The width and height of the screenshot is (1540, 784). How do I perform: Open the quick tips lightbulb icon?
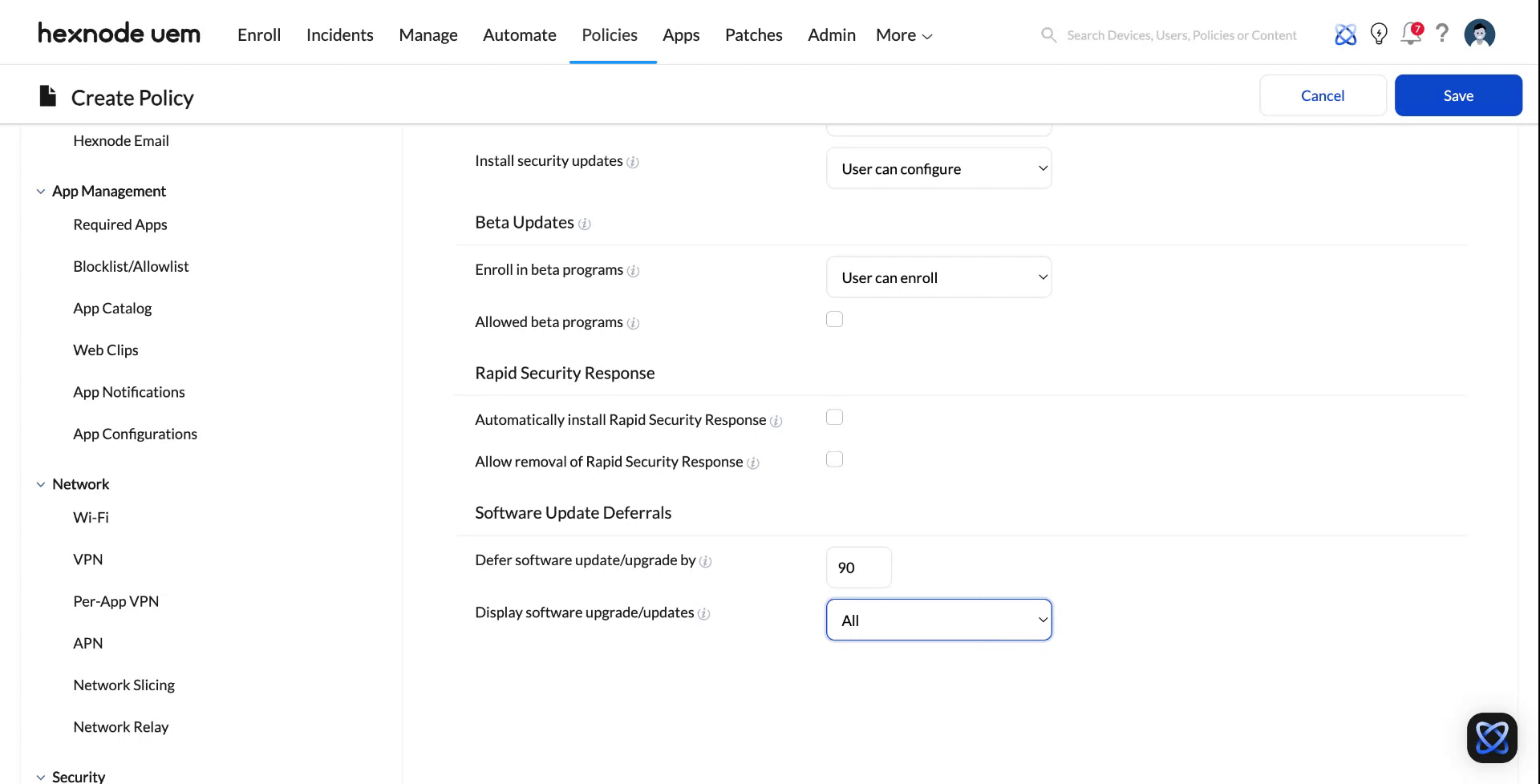[x=1379, y=34]
